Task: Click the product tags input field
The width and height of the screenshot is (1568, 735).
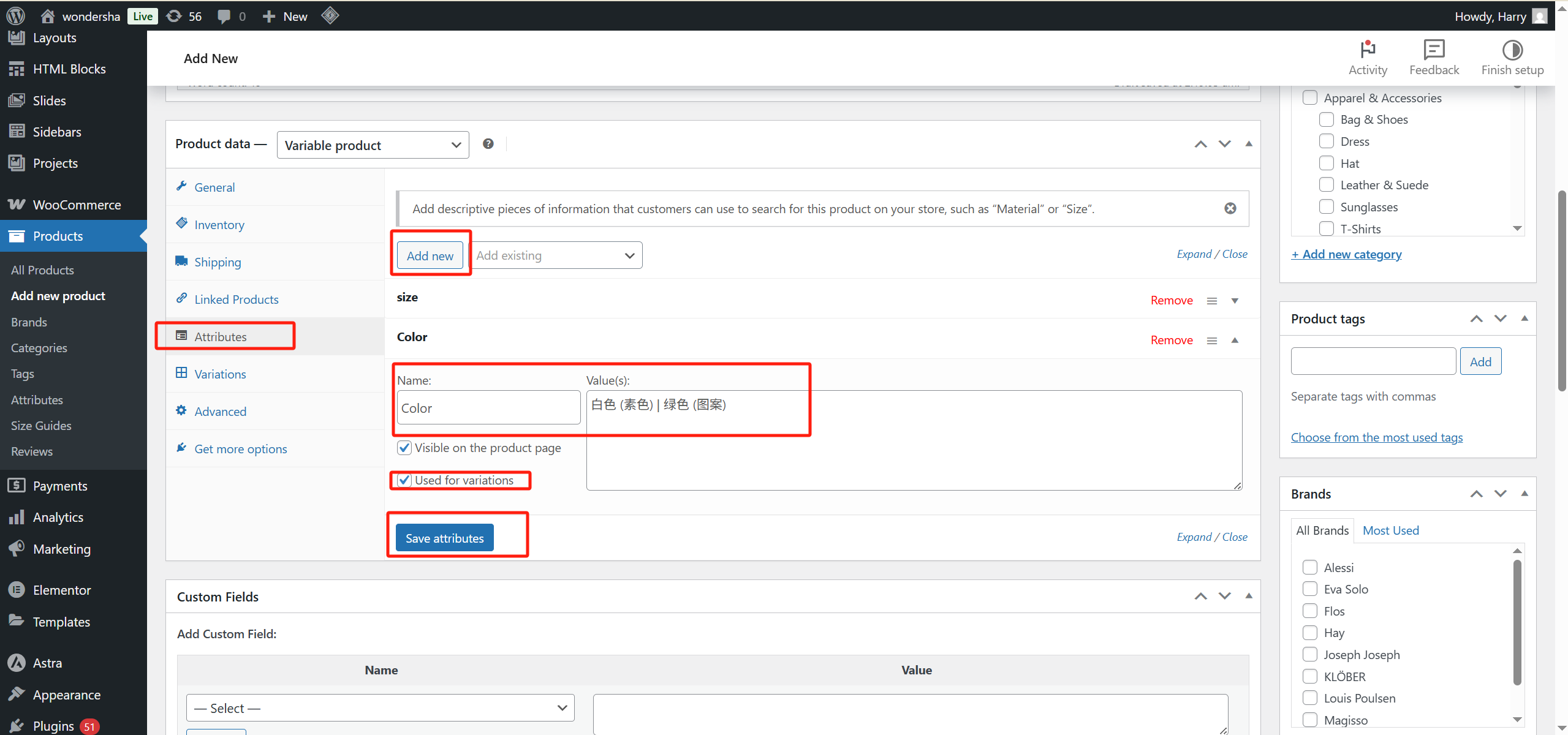Action: point(1373,361)
